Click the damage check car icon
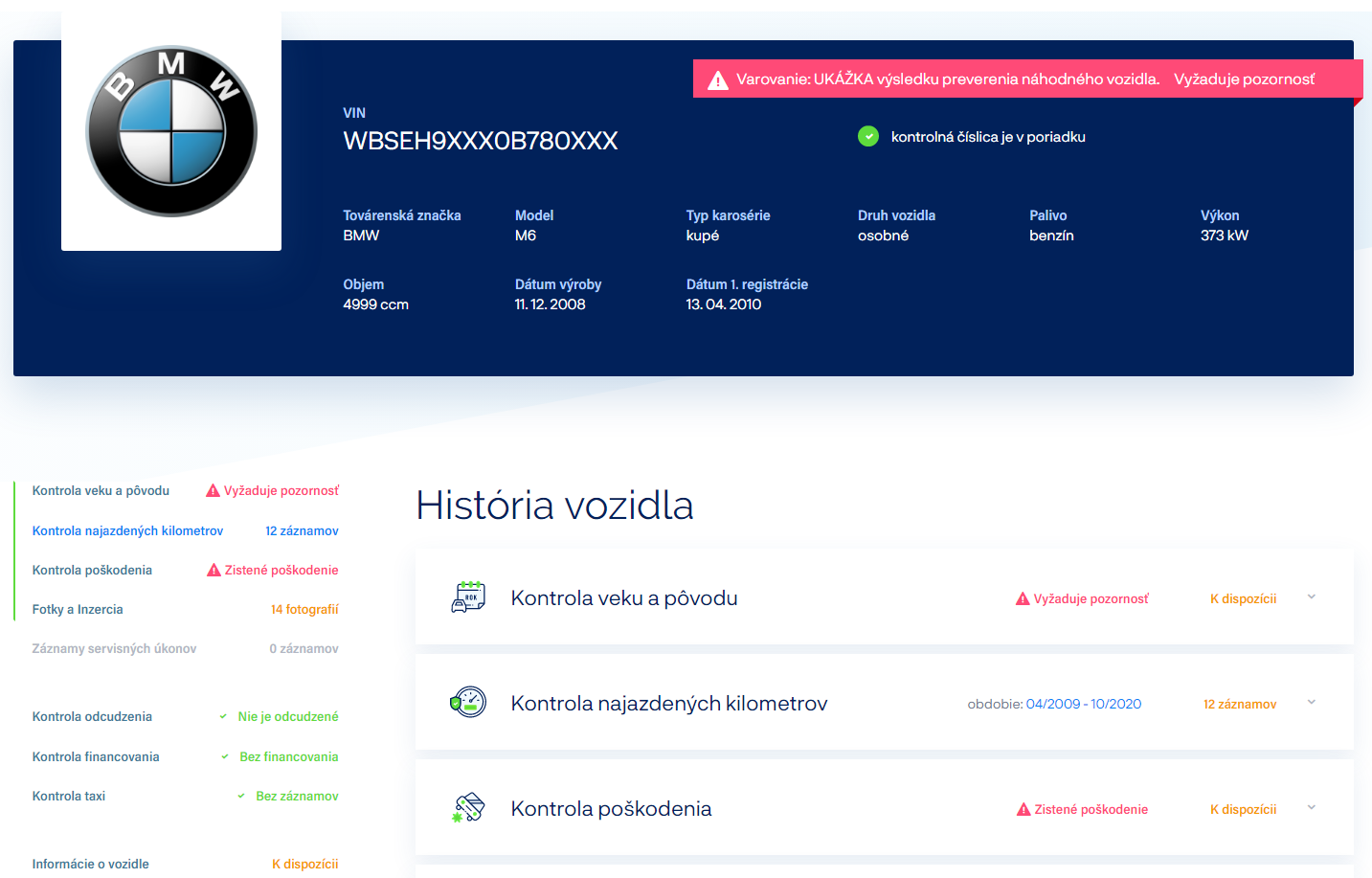 (468, 808)
